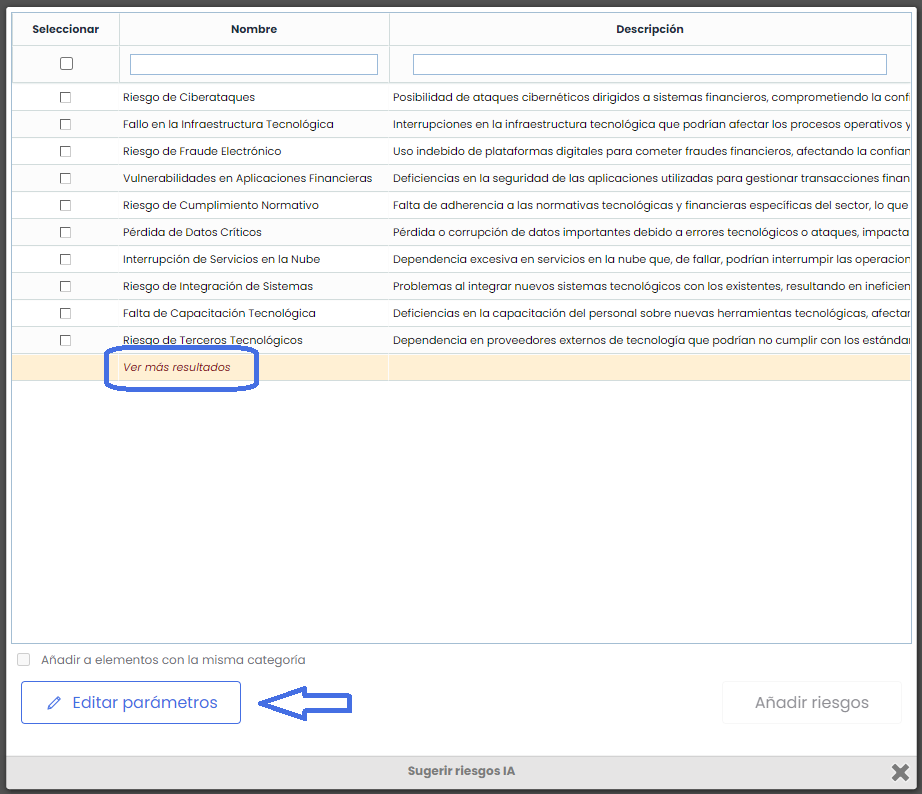The height and width of the screenshot is (794, 922).
Task: Tick Riesgo de Integración de Sistemas checkbox
Action: click(66, 286)
